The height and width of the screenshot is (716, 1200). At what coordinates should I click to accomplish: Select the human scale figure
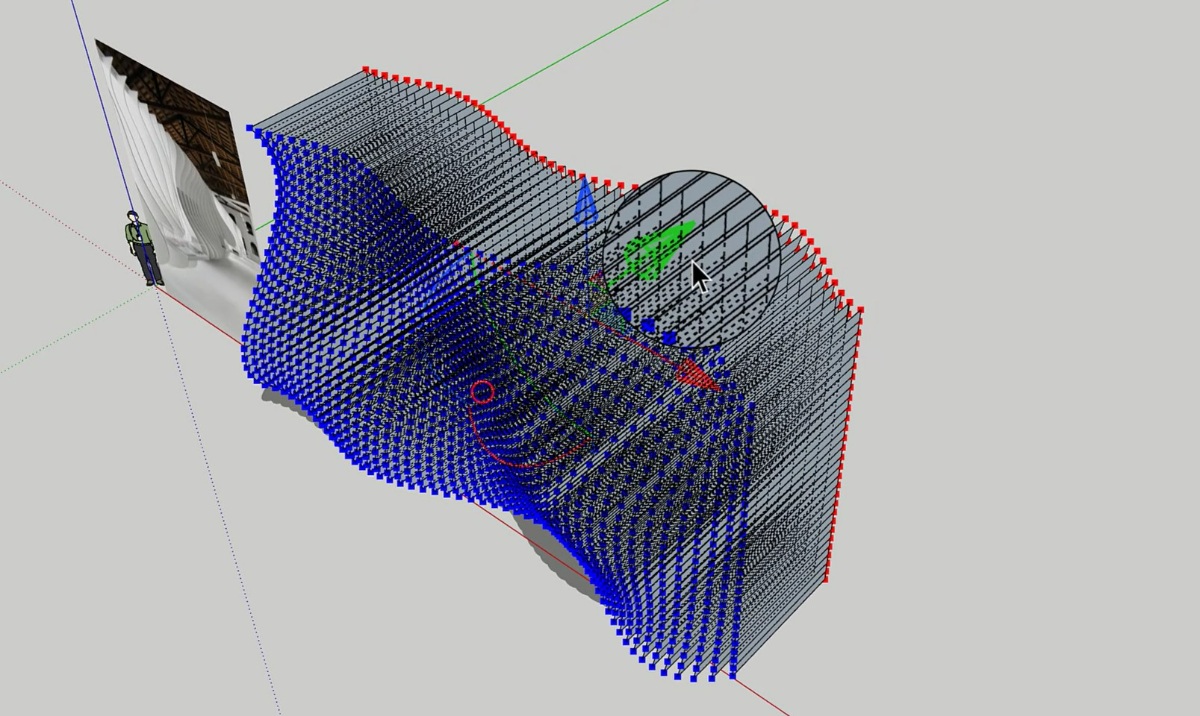pos(143,248)
